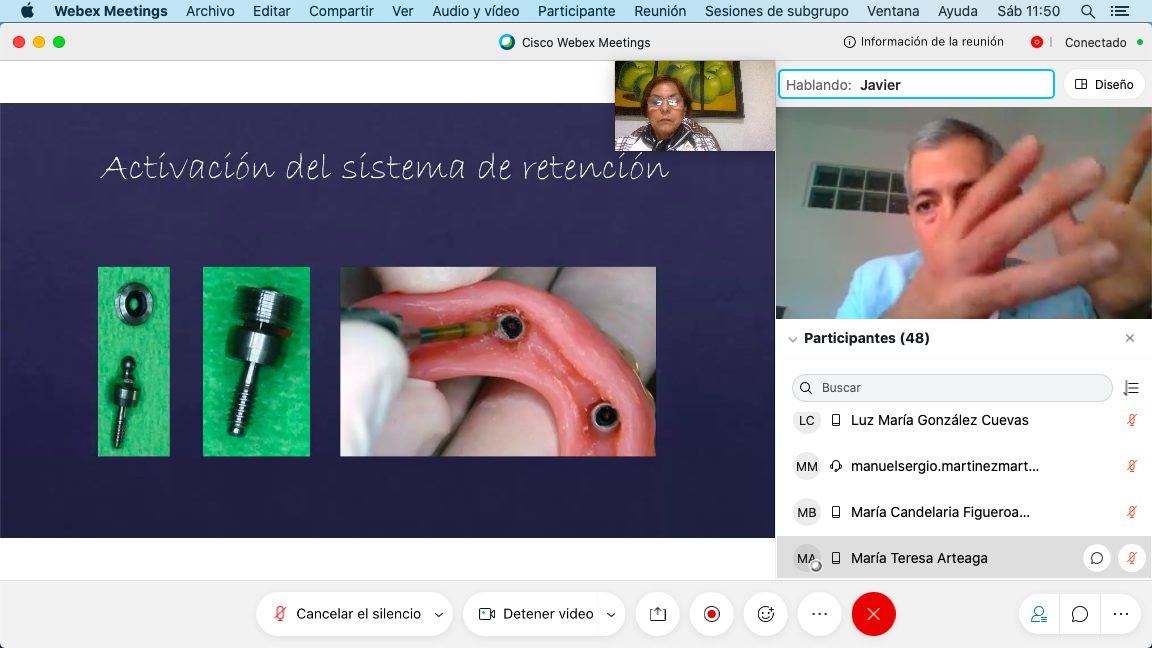Click the Diseño layout button
The width and height of the screenshot is (1152, 648).
tap(1104, 84)
